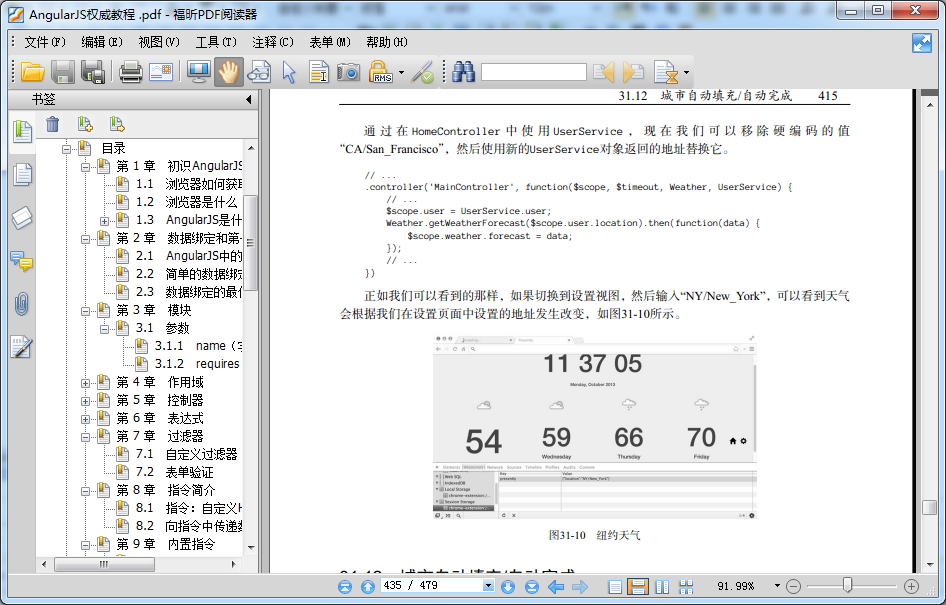Go to previous view blue arrow
Image resolution: width=946 pixels, height=605 pixels.
click(x=556, y=586)
